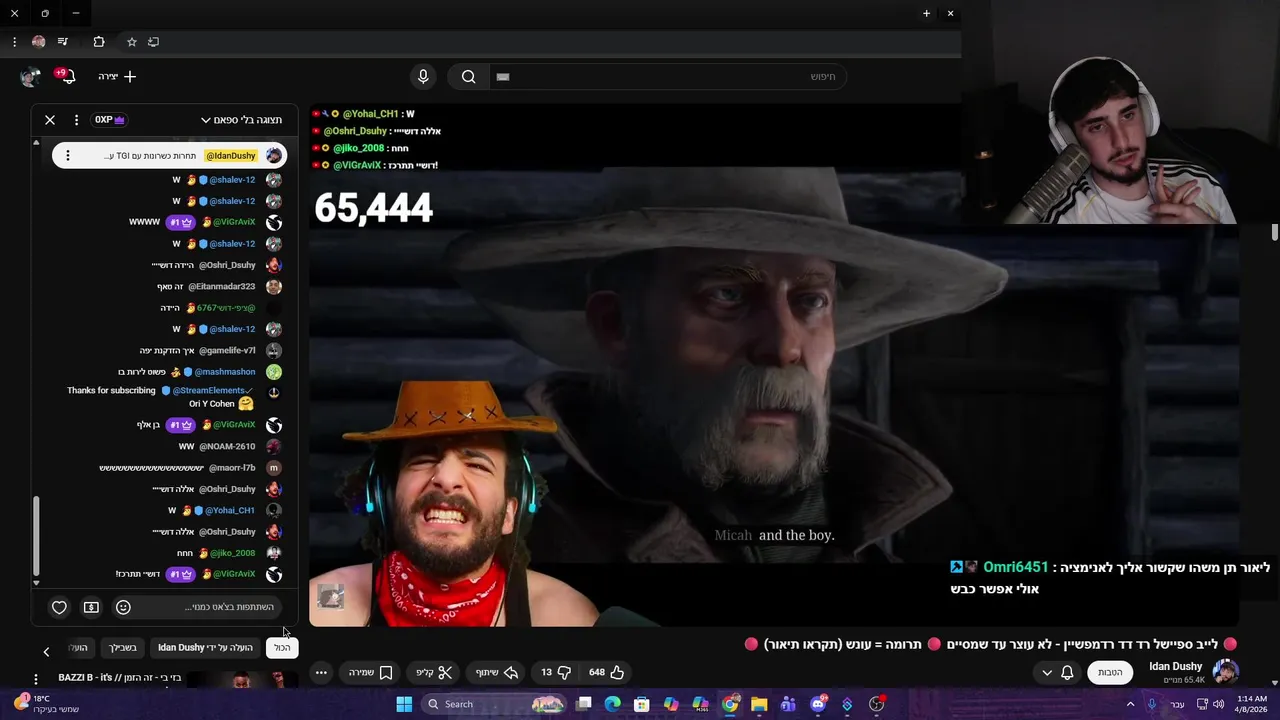Open notification preference bell dropdown
The image size is (1280, 720).
click(1058, 672)
